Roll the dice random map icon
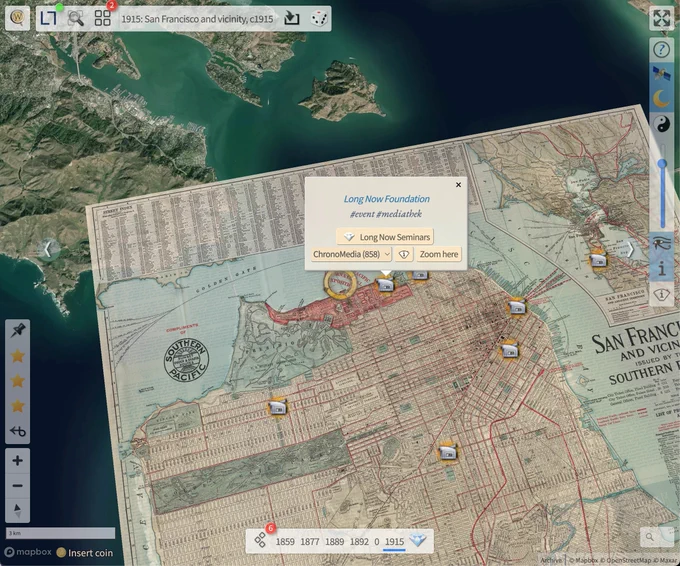The height and width of the screenshot is (566, 680). click(319, 18)
